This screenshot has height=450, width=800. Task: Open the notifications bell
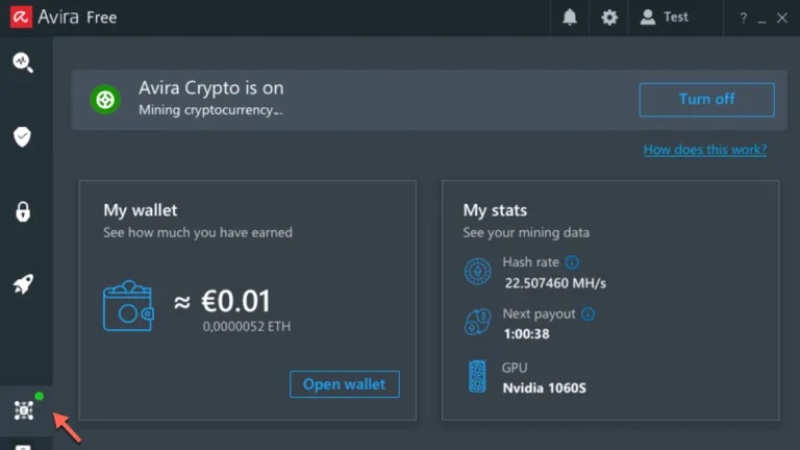tap(569, 18)
